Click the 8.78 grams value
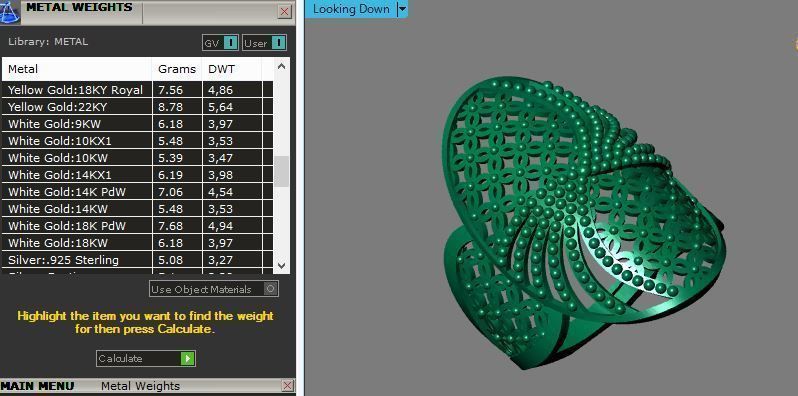The height and width of the screenshot is (396, 798). pos(170,106)
